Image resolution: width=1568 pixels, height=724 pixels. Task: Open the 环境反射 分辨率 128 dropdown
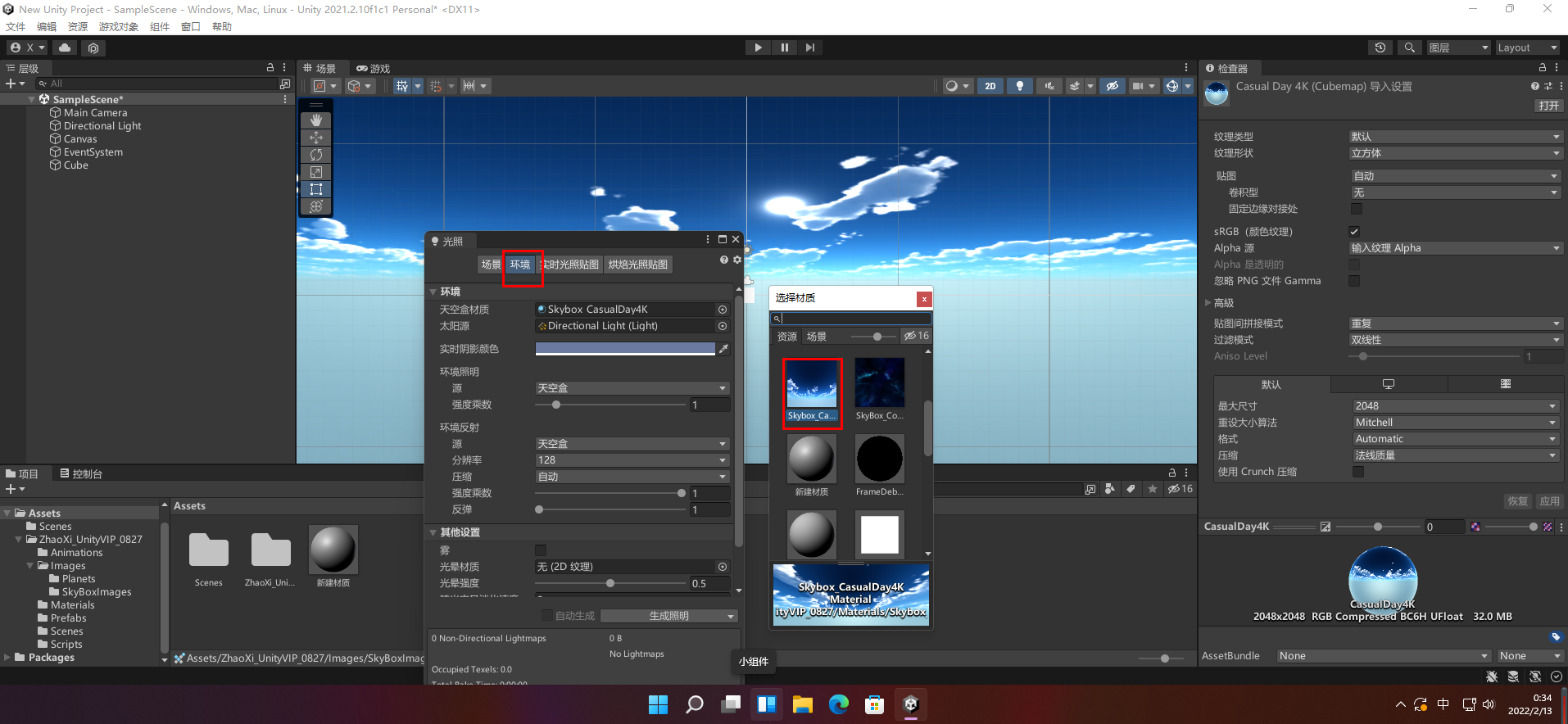coord(632,460)
